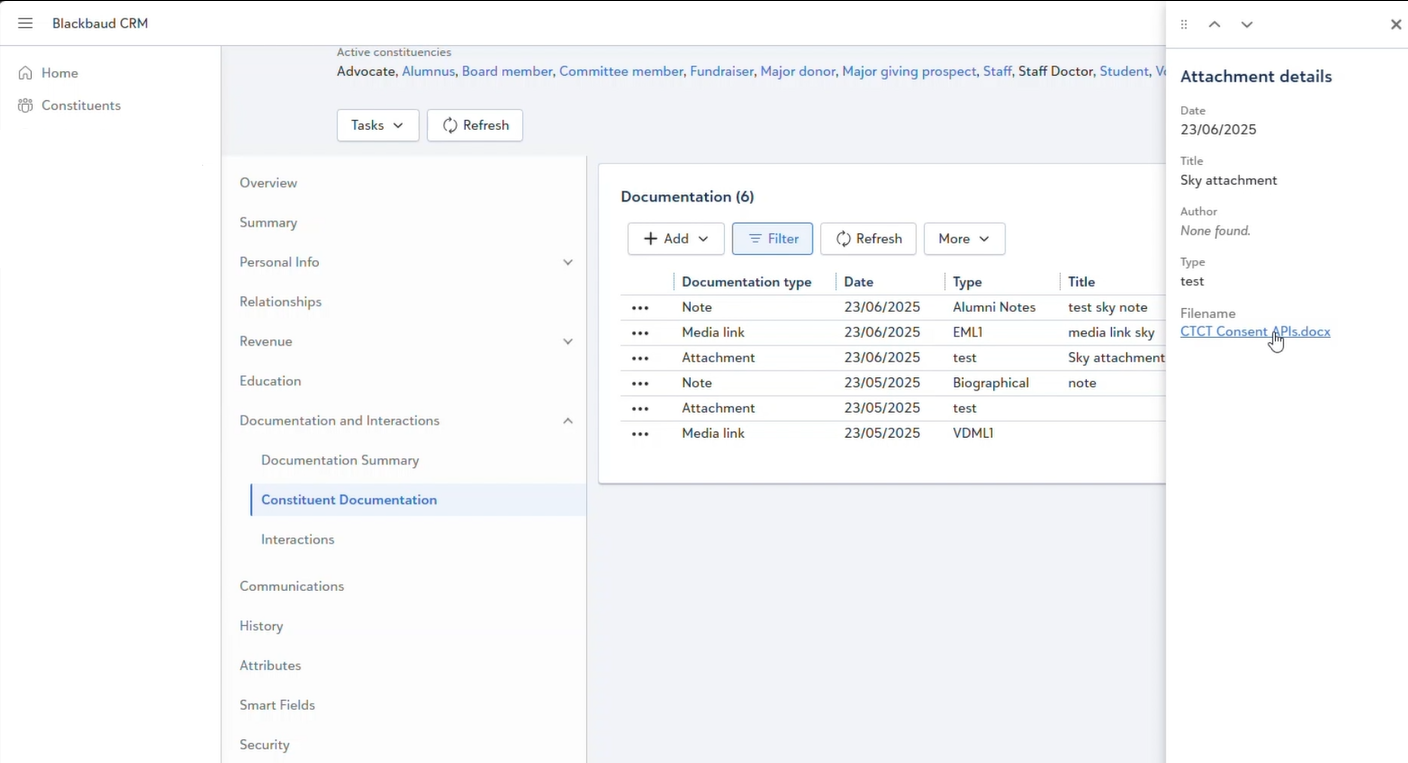Open row menu for VDML1 media link
The height and width of the screenshot is (763, 1408).
coord(640,434)
